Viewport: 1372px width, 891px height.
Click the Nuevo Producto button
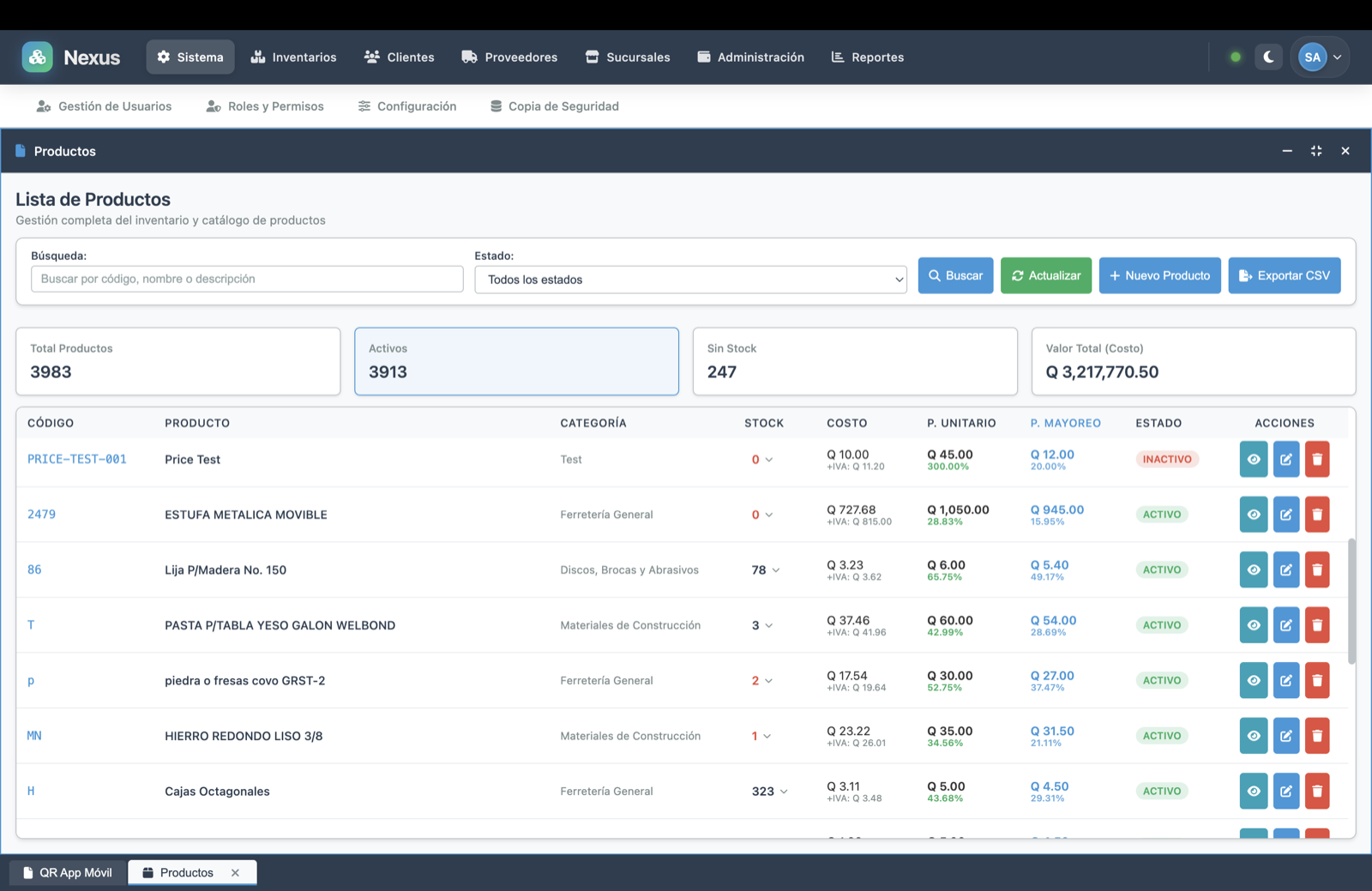tap(1159, 275)
